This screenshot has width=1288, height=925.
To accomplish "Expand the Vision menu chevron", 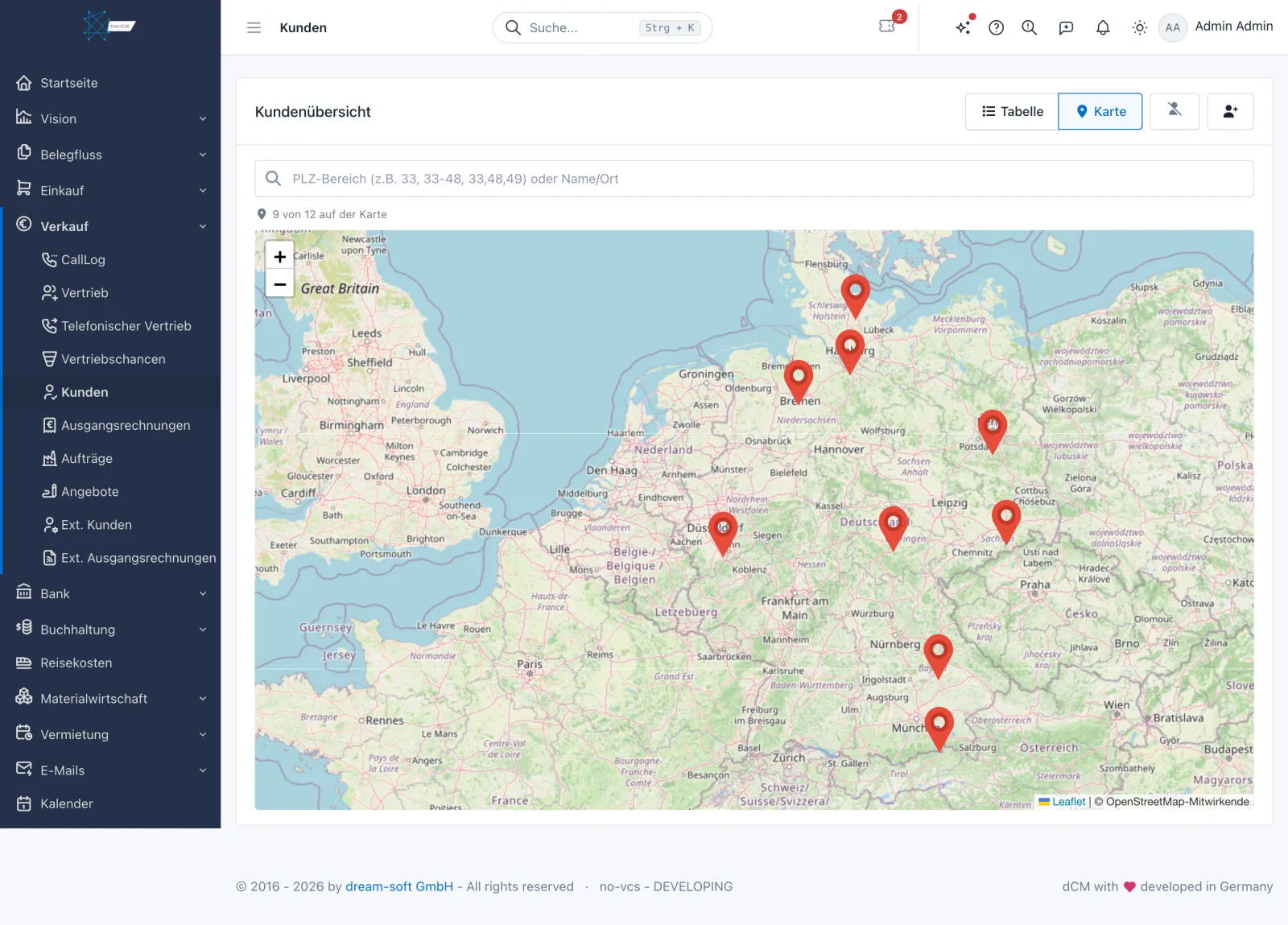I will pyautogui.click(x=203, y=118).
